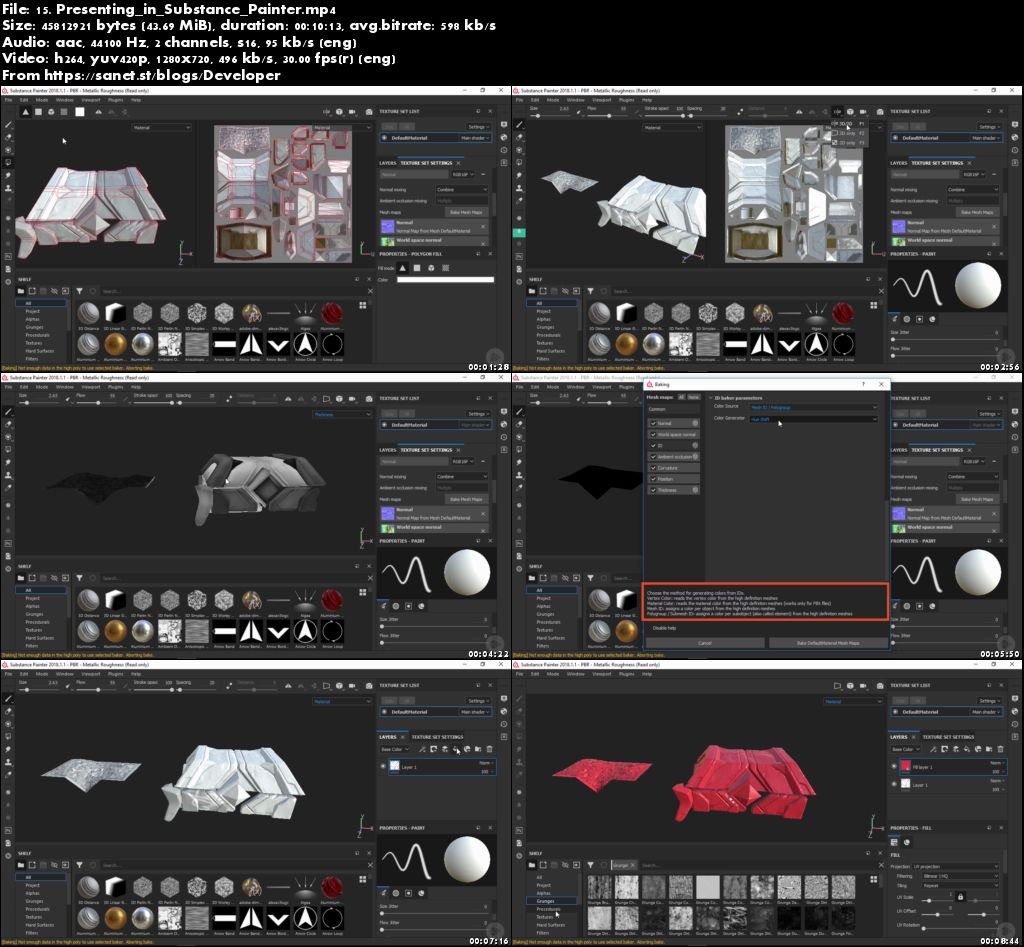Clear shelf search with X icon, 00:08:44 frame
This screenshot has height=947, width=1024.
(881, 865)
